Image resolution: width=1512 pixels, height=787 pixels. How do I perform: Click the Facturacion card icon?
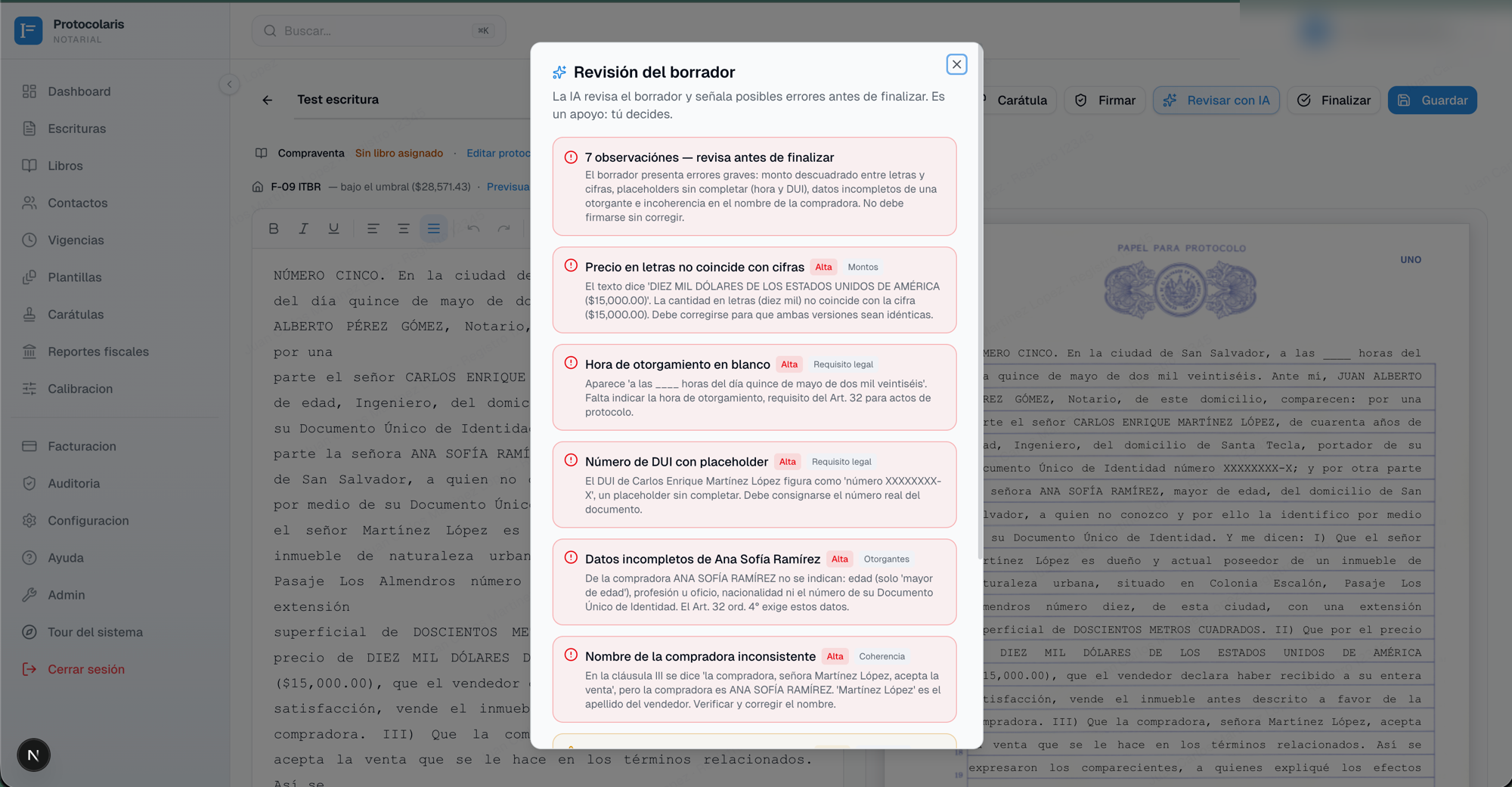click(x=29, y=446)
